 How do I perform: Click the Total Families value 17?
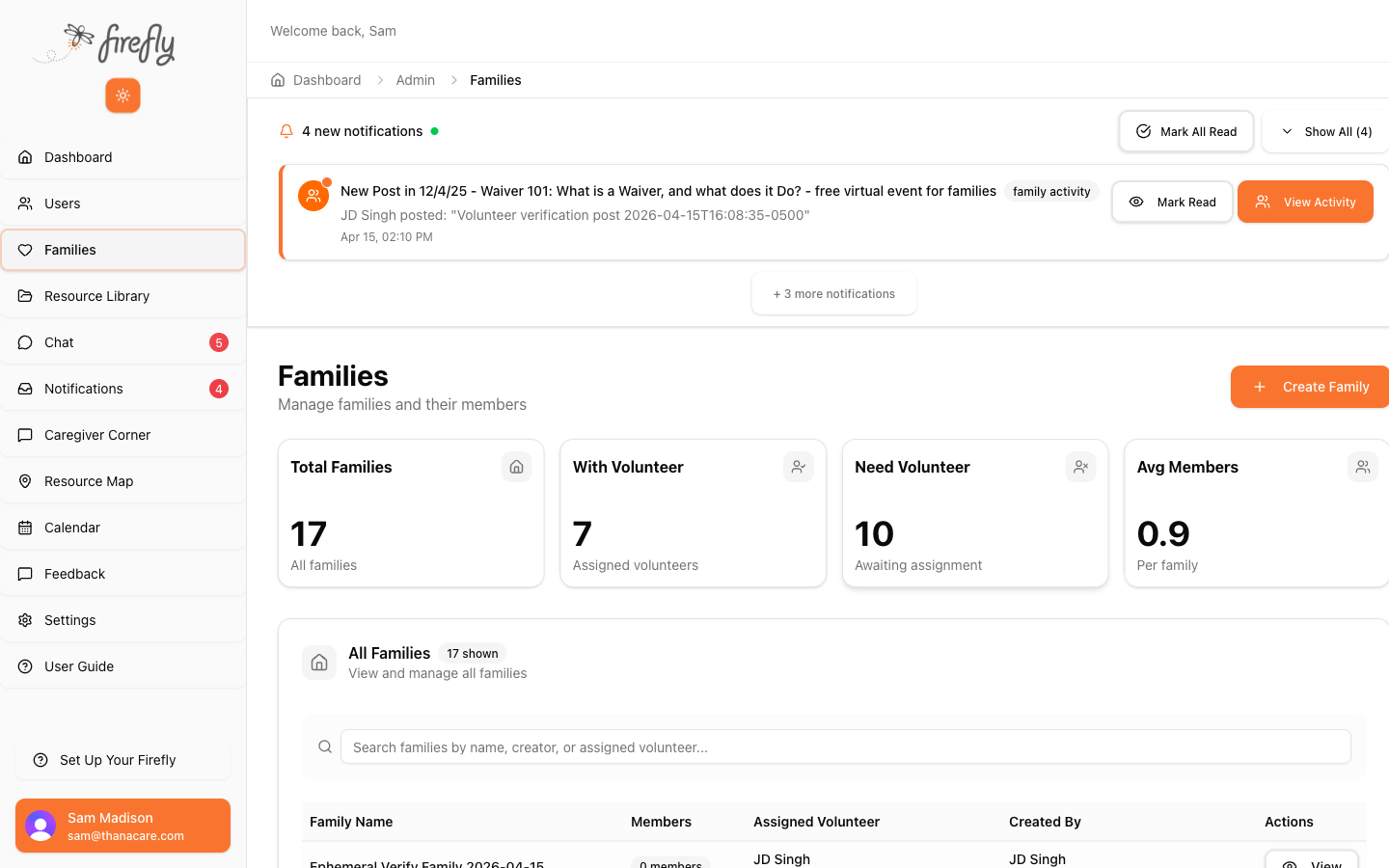309,533
